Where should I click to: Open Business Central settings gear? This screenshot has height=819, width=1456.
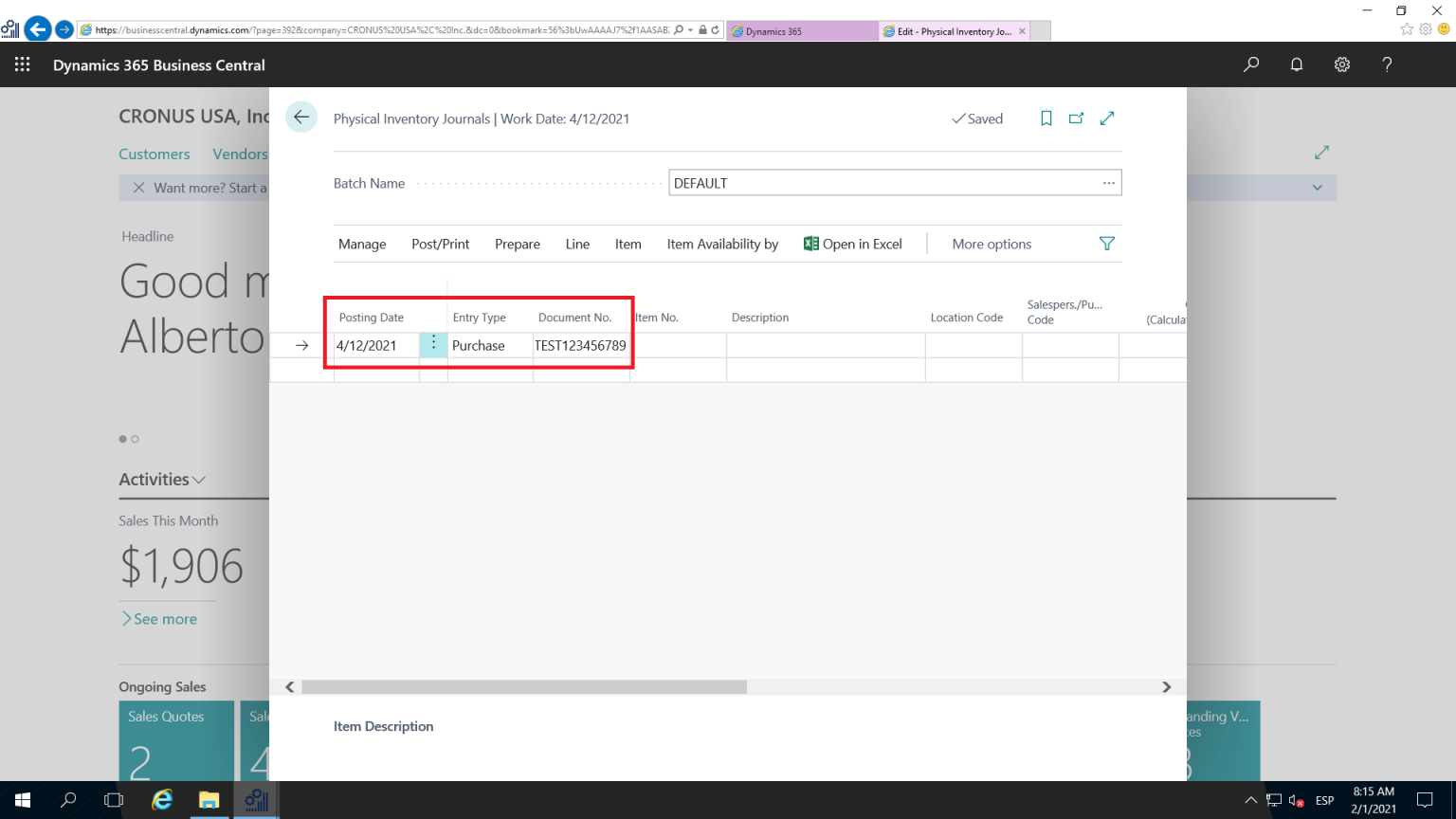(1341, 64)
